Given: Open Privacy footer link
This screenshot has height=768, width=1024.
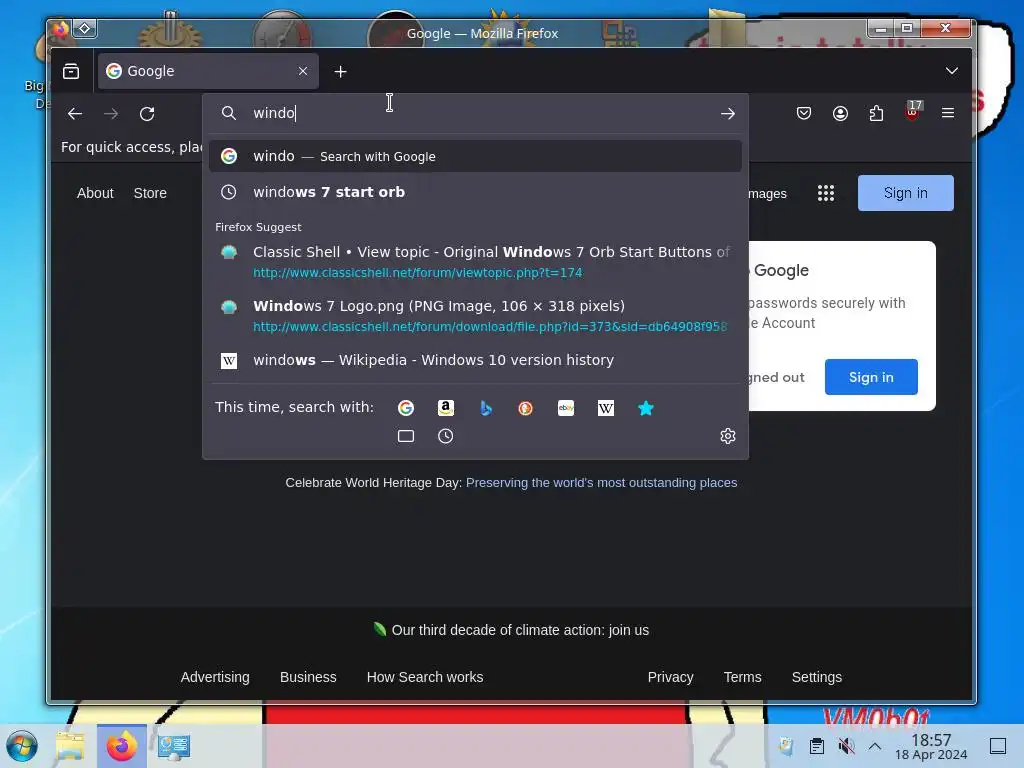Looking at the screenshot, I should pyautogui.click(x=671, y=677).
